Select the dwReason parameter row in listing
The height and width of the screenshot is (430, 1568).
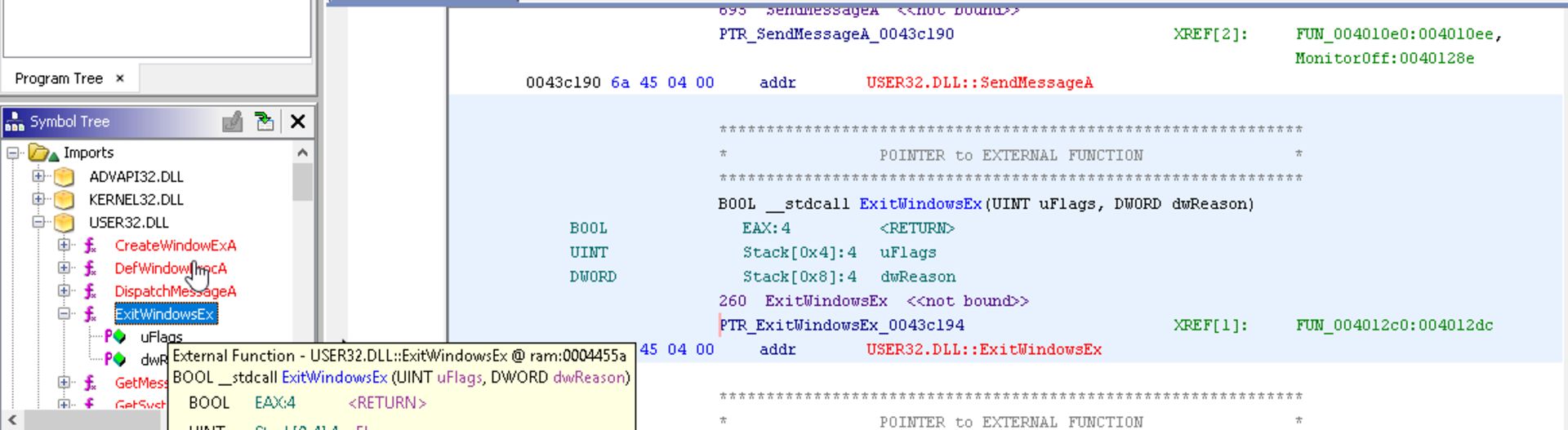tap(918, 277)
